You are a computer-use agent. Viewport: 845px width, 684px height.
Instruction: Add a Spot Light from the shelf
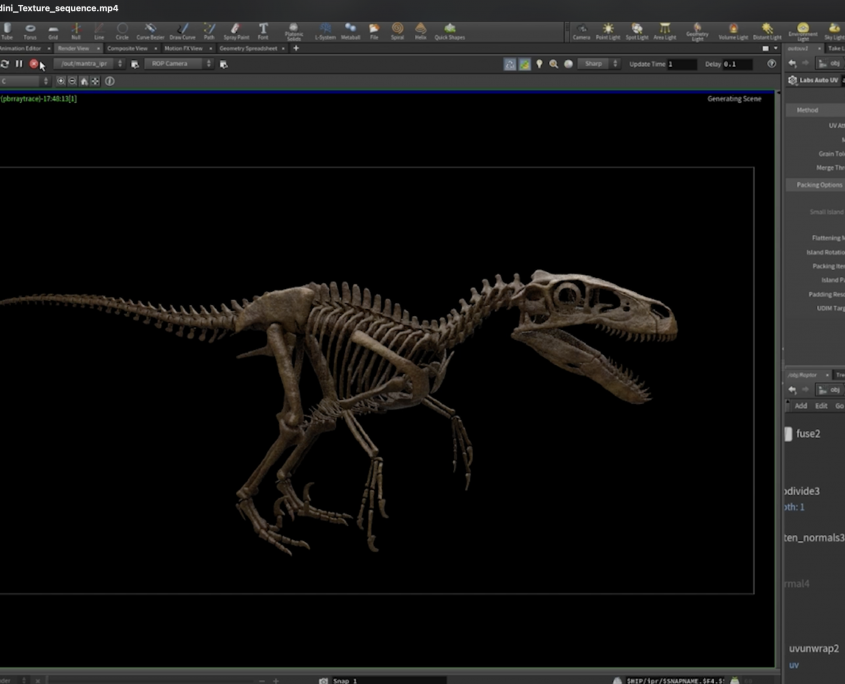point(637,31)
